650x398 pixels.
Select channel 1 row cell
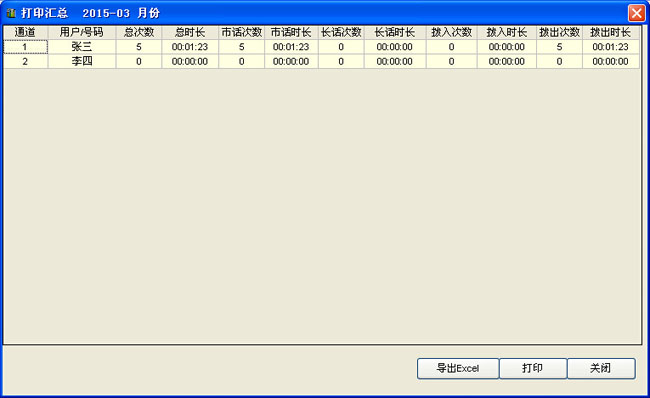[x=25, y=47]
